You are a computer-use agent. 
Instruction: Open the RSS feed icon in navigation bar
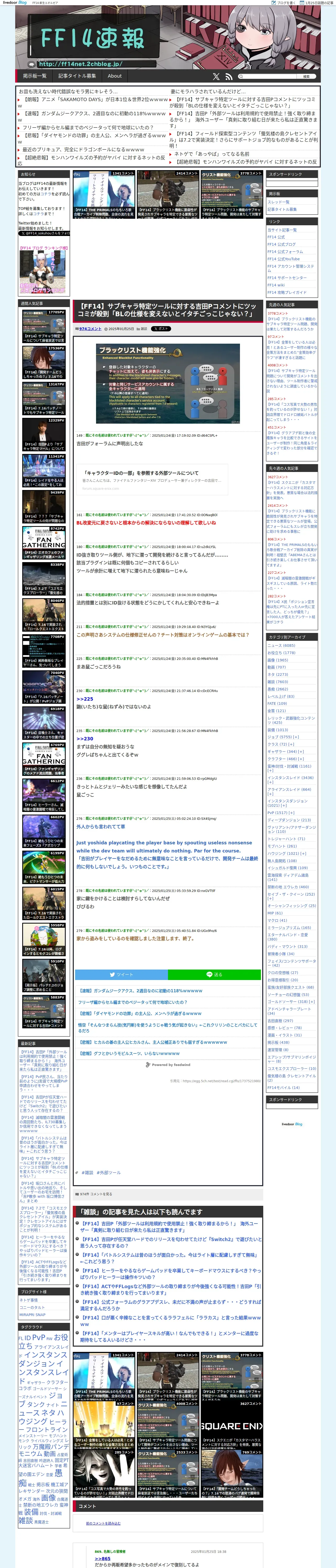(229, 77)
